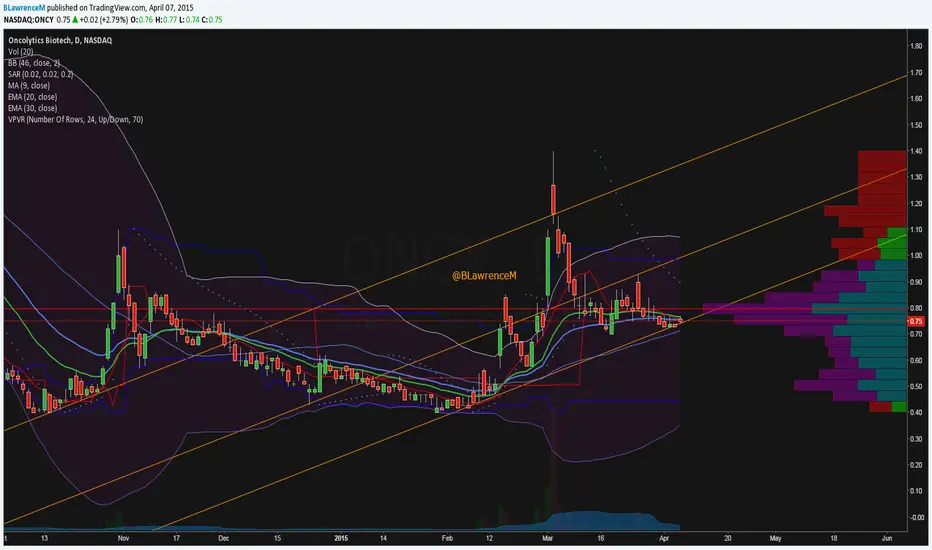Image resolution: width=932 pixels, height=550 pixels.
Task: Click the 1.70 price axis label
Action: pos(916,73)
